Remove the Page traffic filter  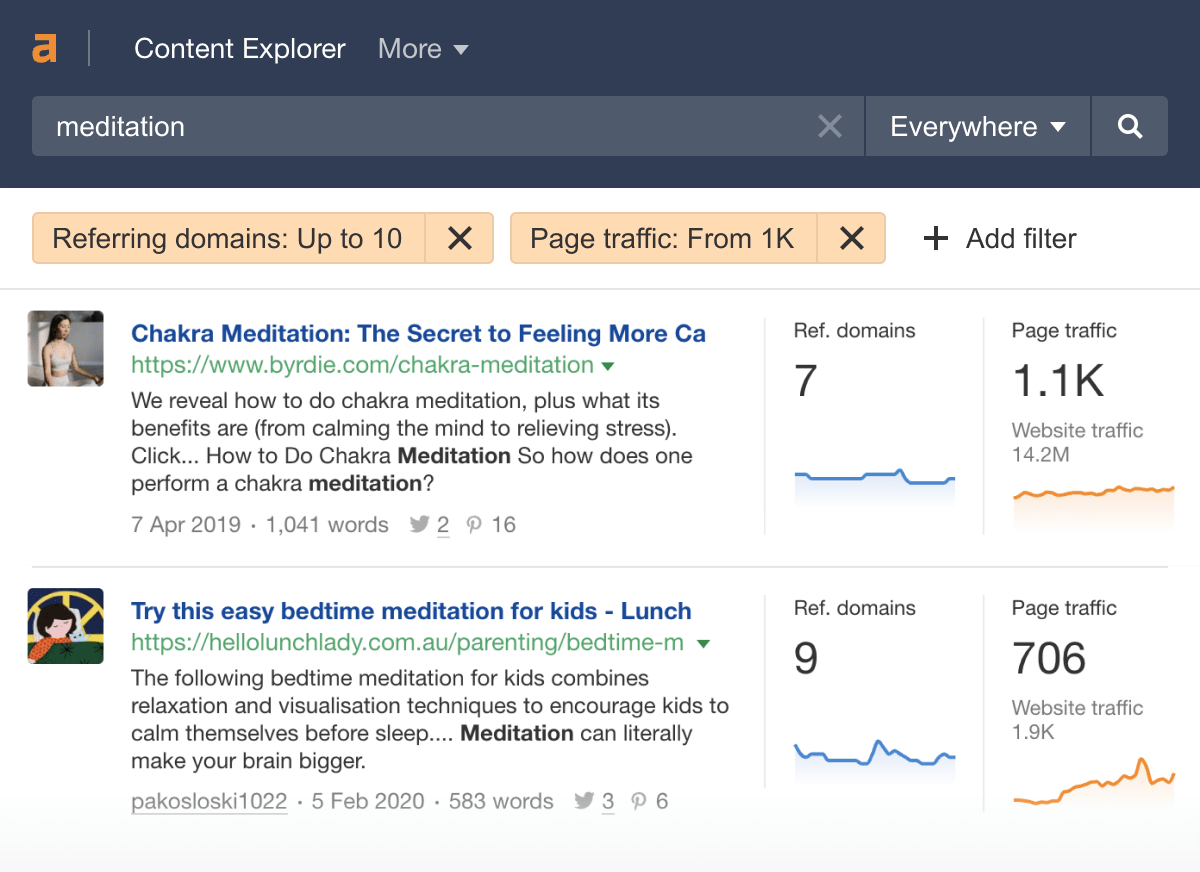pos(851,238)
